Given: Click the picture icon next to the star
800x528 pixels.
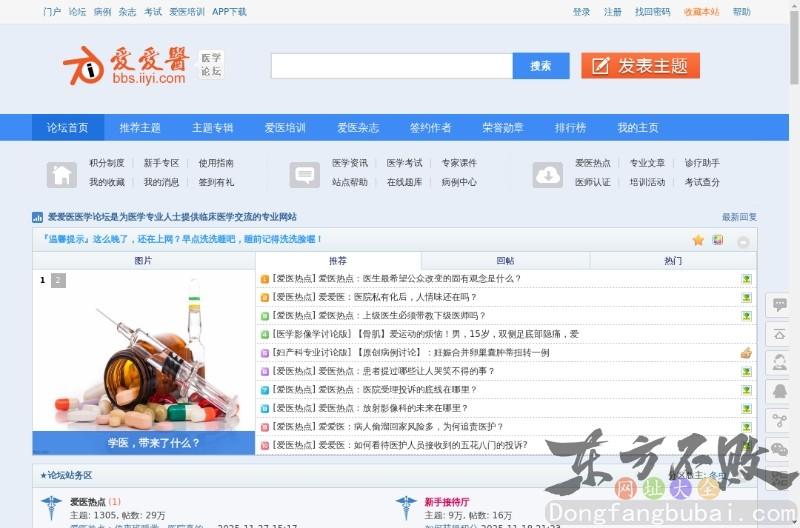Looking at the screenshot, I should coord(718,240).
